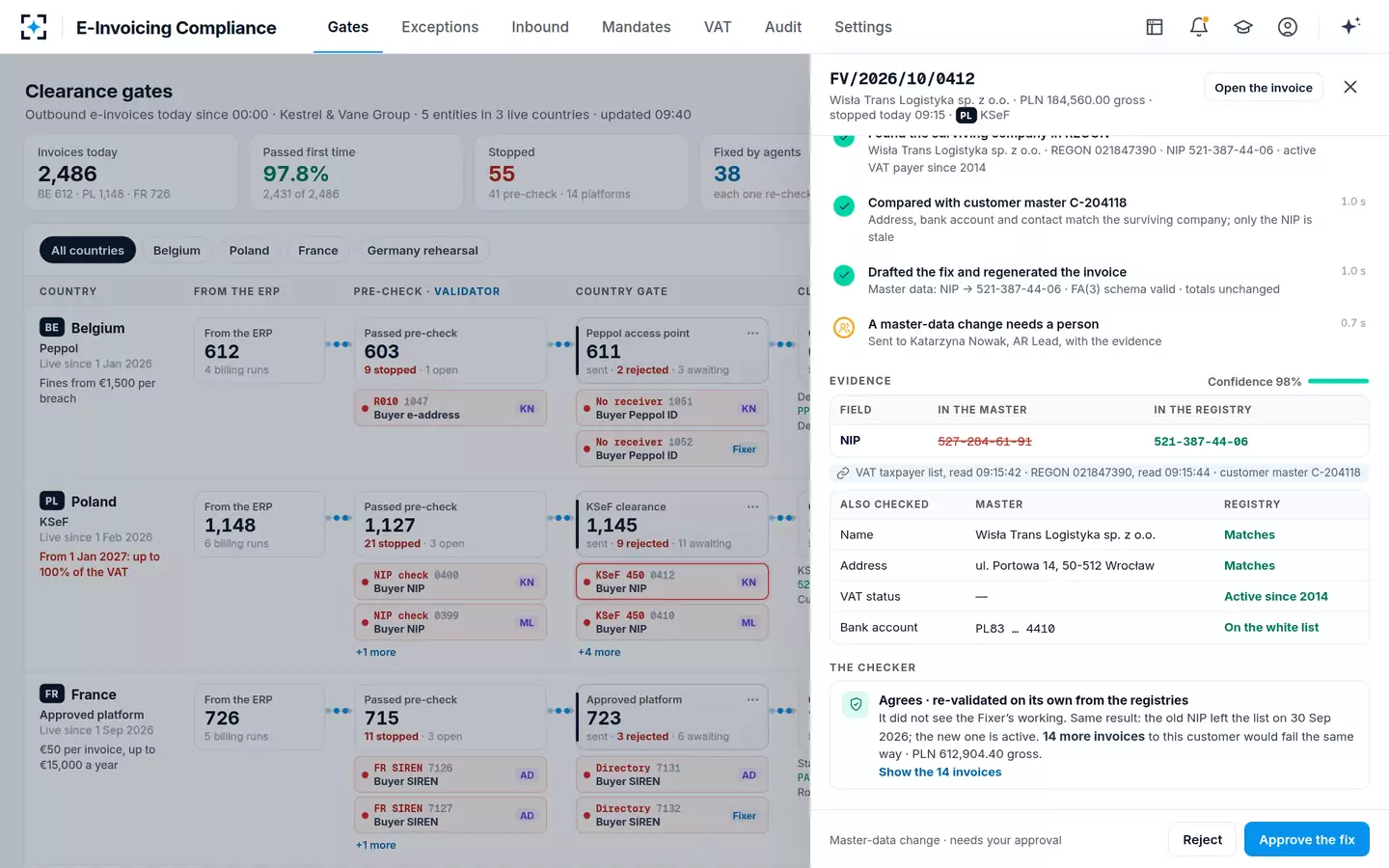The height and width of the screenshot is (868, 1389).
Task: Click the BE country badge next to Belgium
Action: pos(52,327)
